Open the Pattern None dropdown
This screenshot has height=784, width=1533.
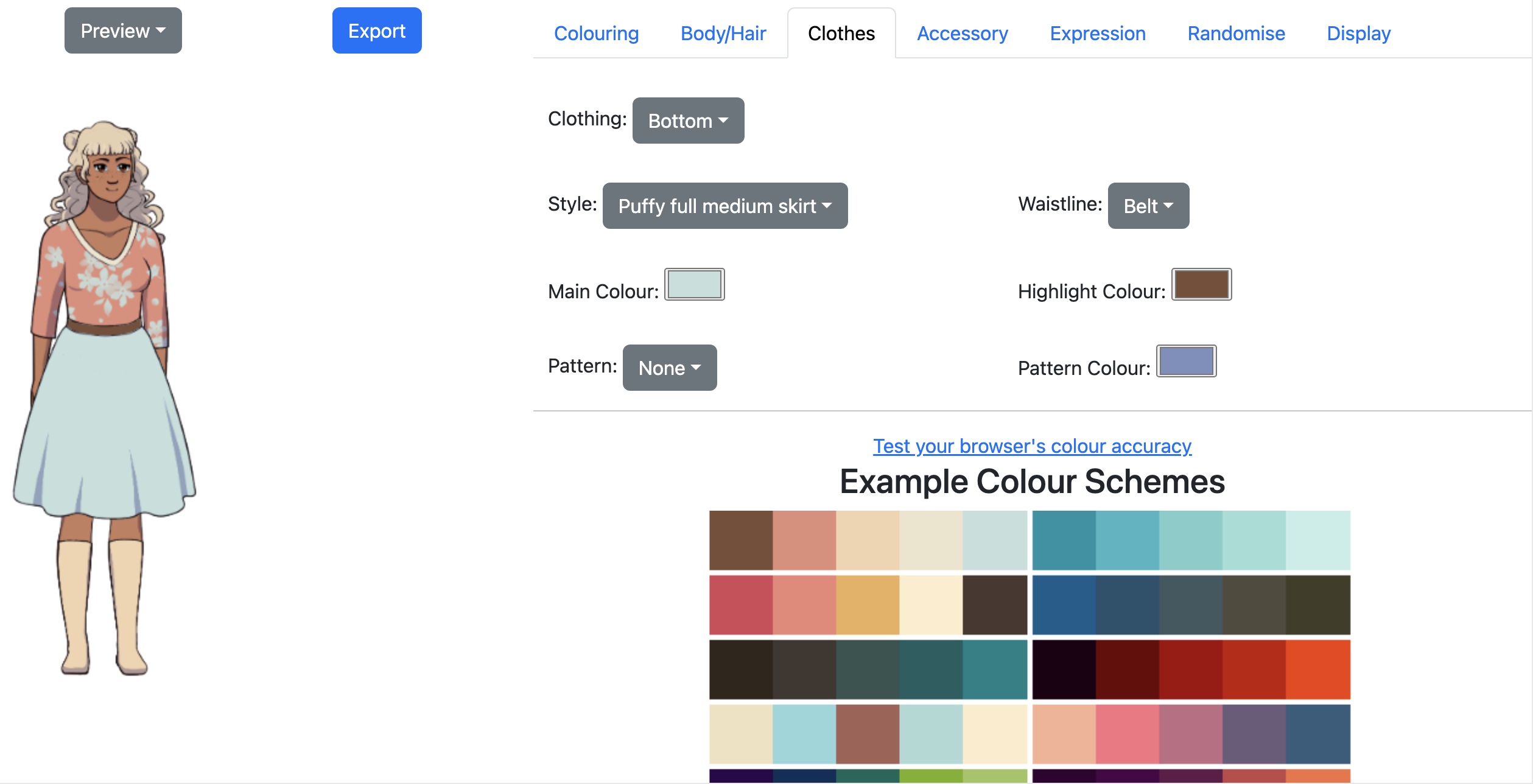[x=670, y=368]
